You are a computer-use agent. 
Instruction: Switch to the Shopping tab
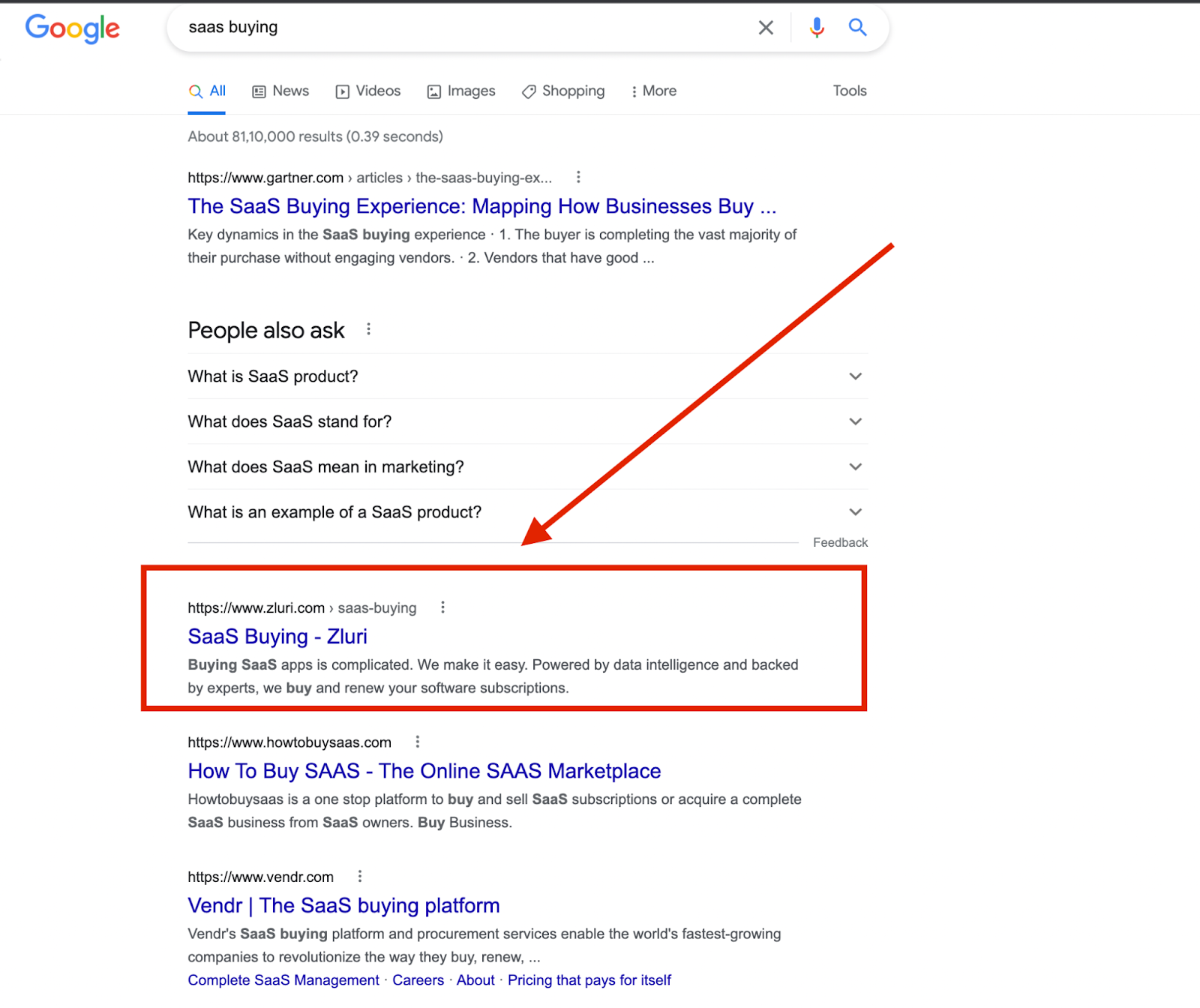click(x=563, y=91)
